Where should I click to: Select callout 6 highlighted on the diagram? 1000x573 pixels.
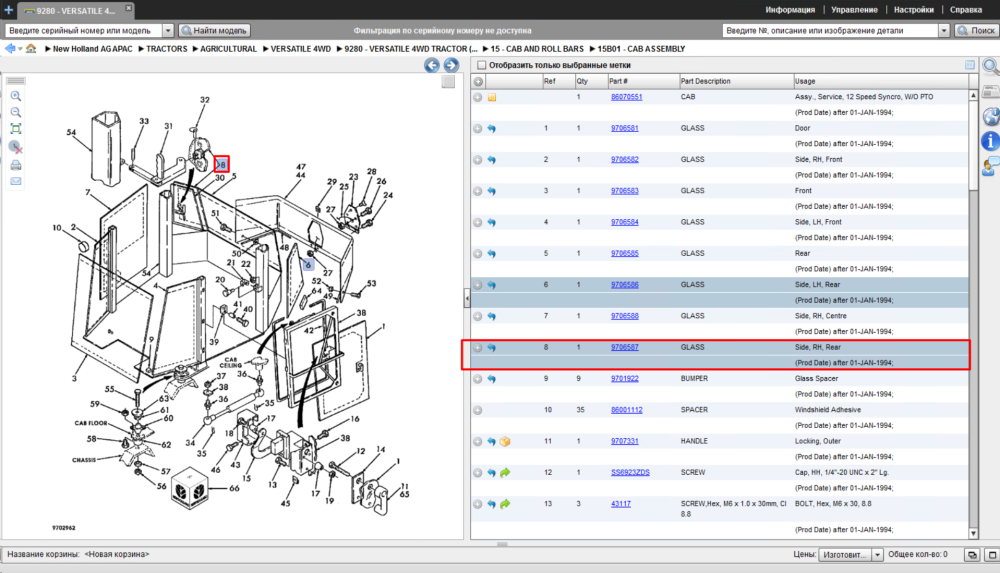308,264
